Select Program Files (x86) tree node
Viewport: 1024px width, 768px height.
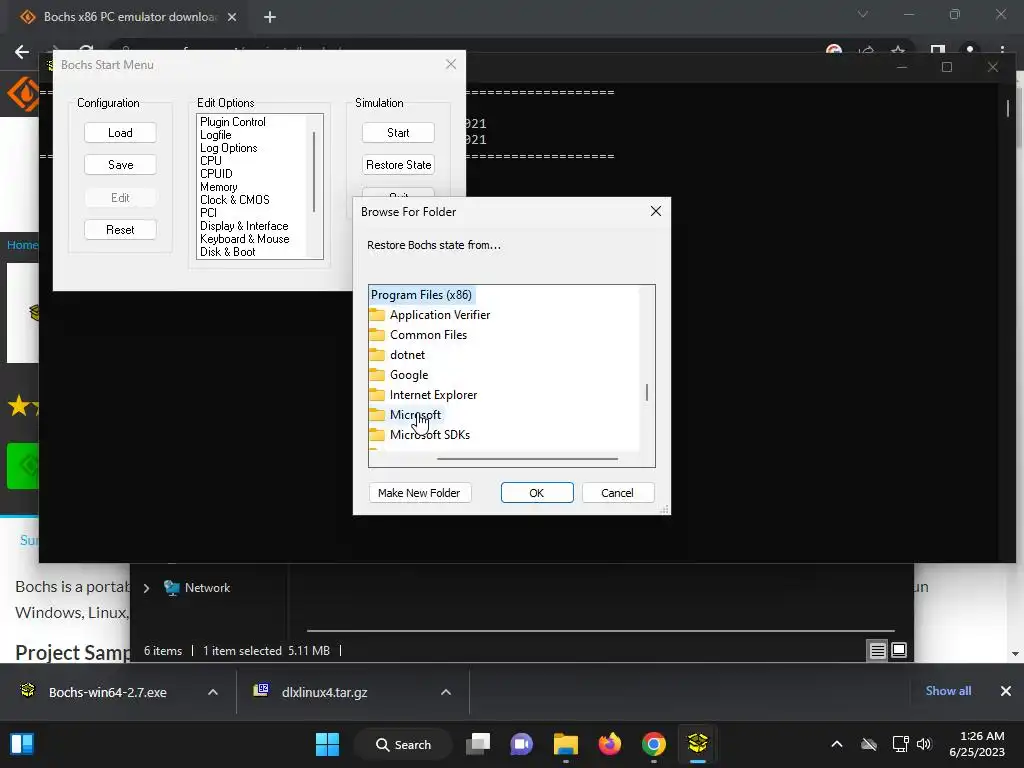tap(421, 295)
